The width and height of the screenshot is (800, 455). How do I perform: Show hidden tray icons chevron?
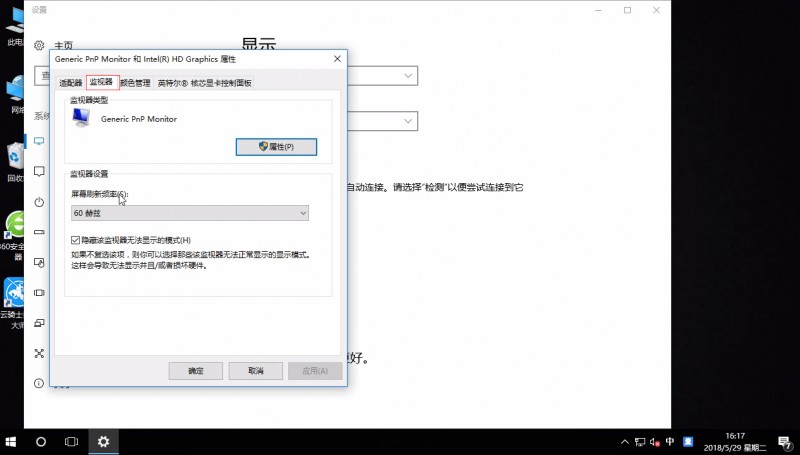coord(624,442)
